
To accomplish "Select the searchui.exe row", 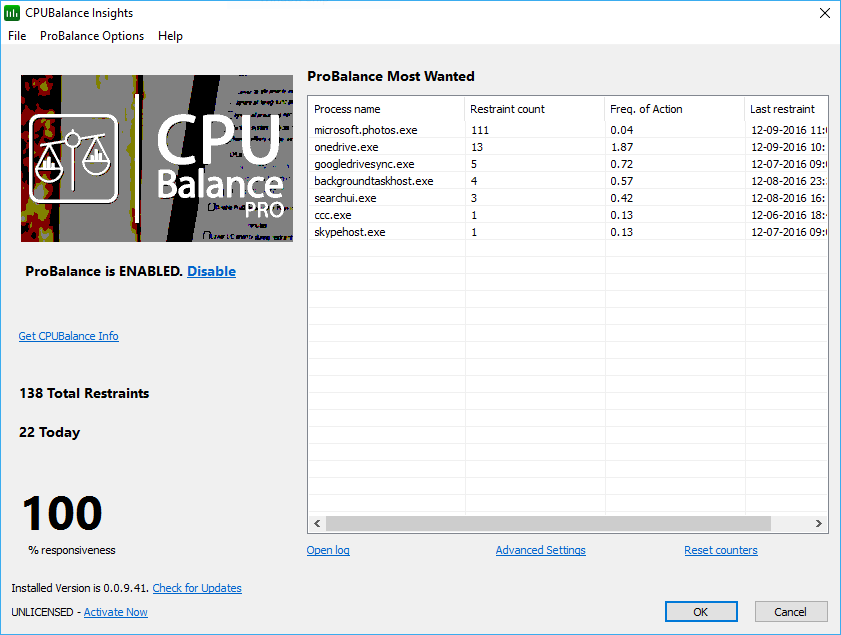I will [568, 198].
